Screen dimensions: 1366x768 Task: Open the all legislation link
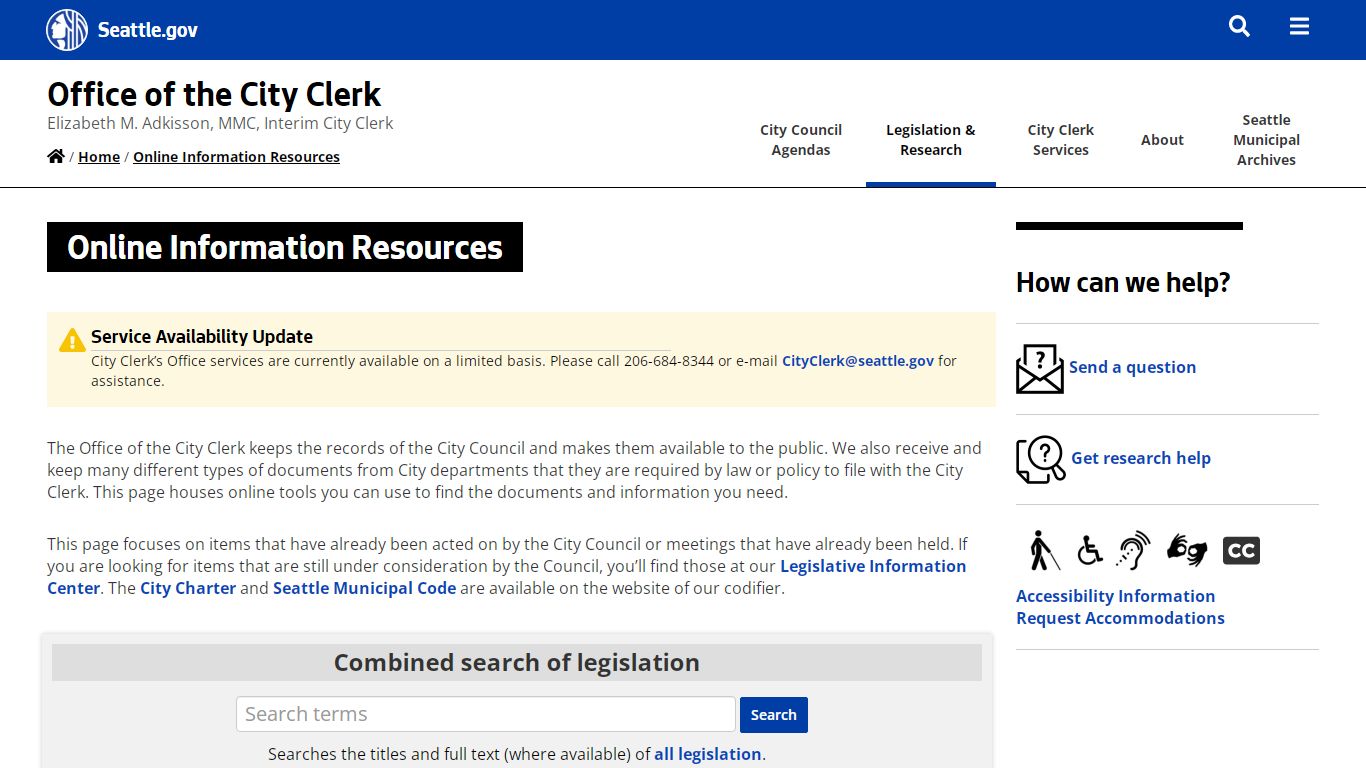click(x=708, y=754)
